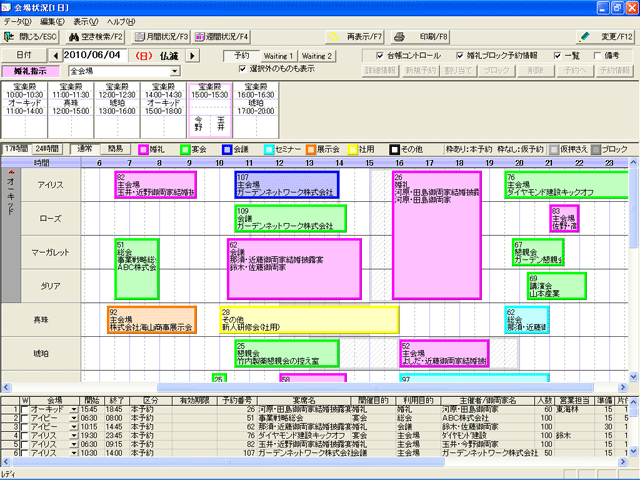Go to next date with right arrow
The height and width of the screenshot is (480, 640).
click(x=193, y=56)
